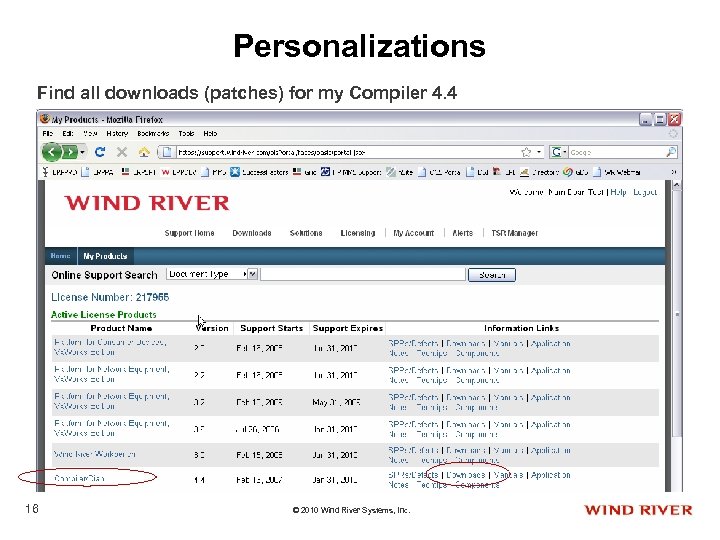Stop loading with the grey X icon
720x540 pixels.
(122, 152)
